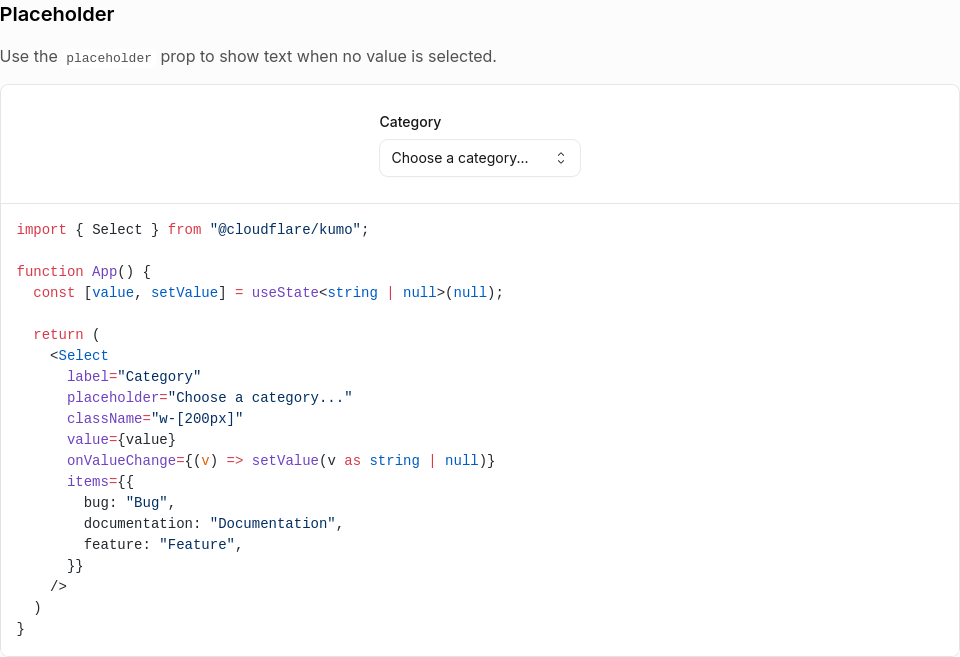This screenshot has width=960, height=657.
Task: Click the Placeholder section heading
Action: pos(57,14)
